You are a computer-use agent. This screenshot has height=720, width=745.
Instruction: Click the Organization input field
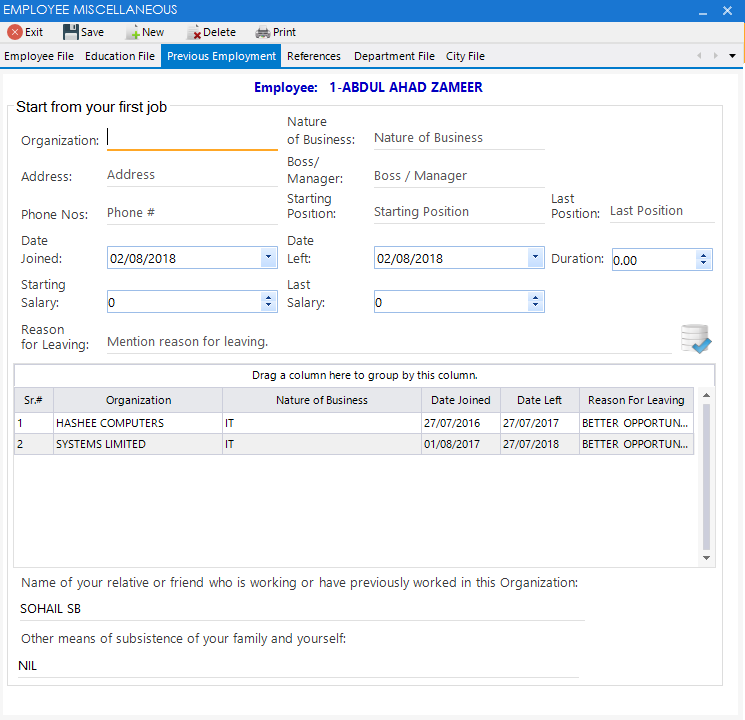pos(192,138)
